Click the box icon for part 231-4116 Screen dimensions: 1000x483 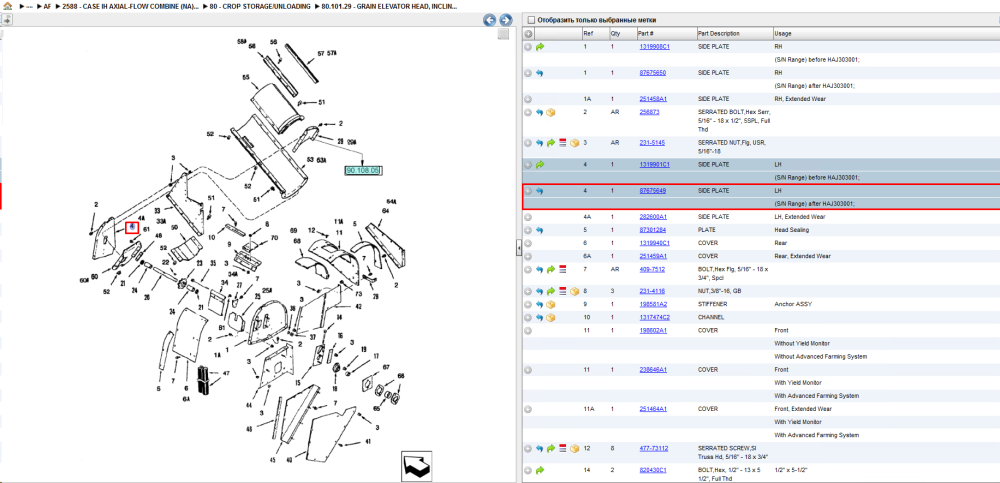574,291
